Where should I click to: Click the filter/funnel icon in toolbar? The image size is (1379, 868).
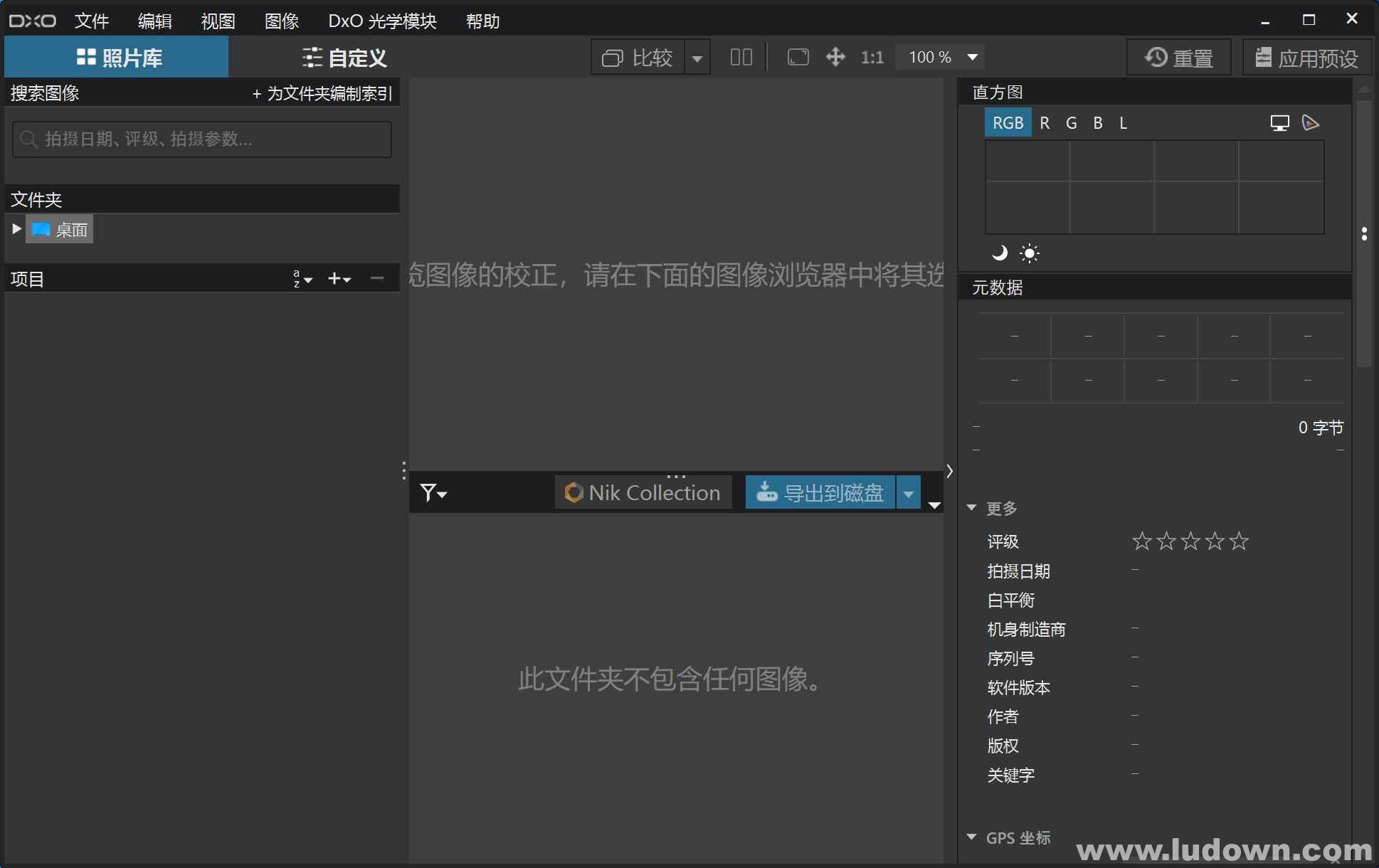pyautogui.click(x=428, y=491)
